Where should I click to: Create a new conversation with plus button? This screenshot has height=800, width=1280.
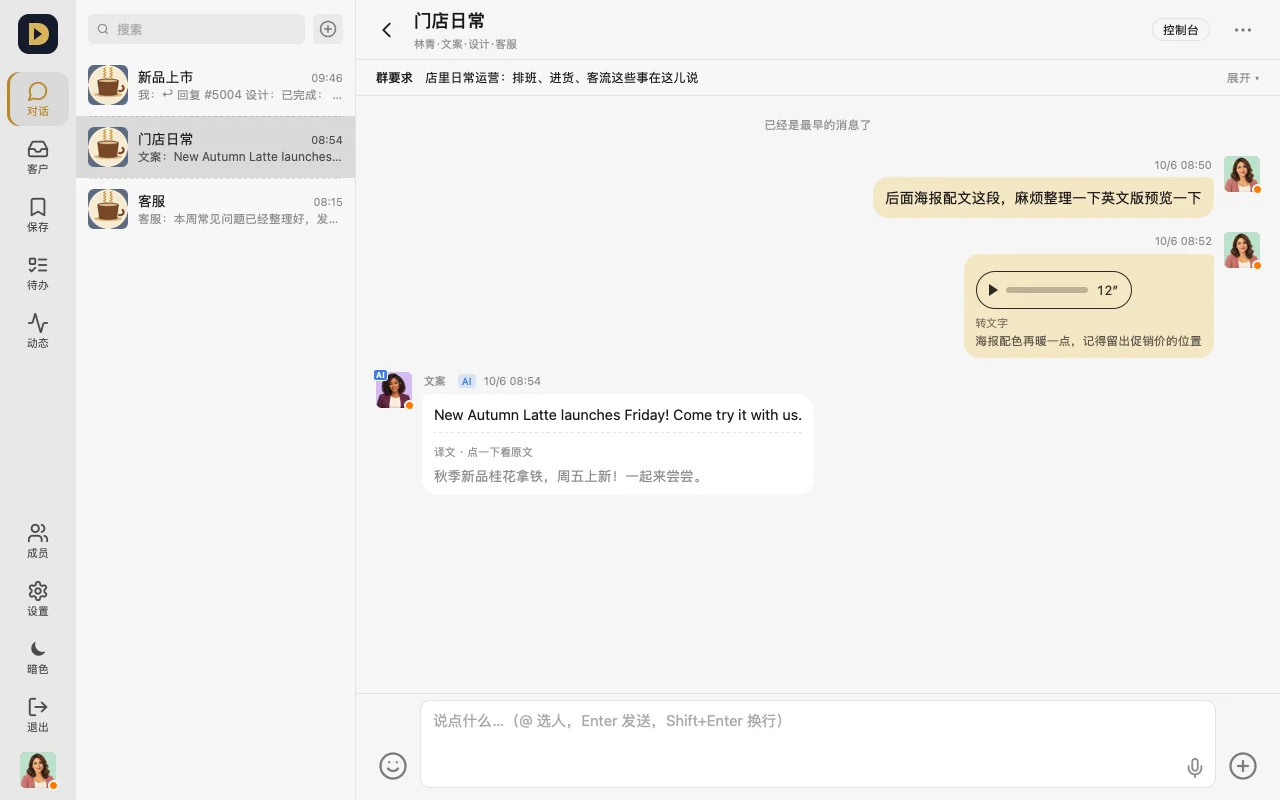click(x=328, y=29)
